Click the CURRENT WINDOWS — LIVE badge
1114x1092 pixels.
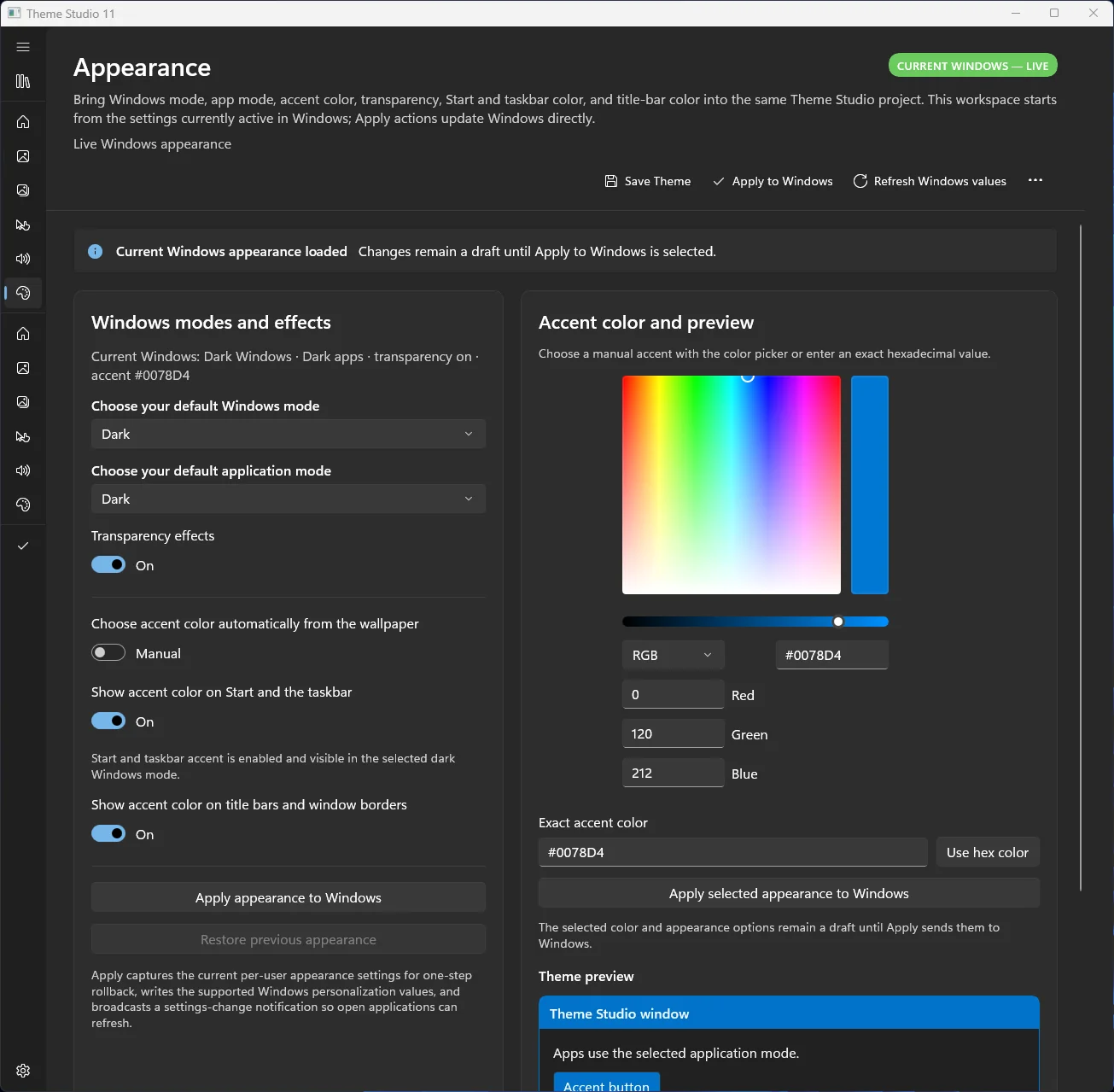pos(973,66)
